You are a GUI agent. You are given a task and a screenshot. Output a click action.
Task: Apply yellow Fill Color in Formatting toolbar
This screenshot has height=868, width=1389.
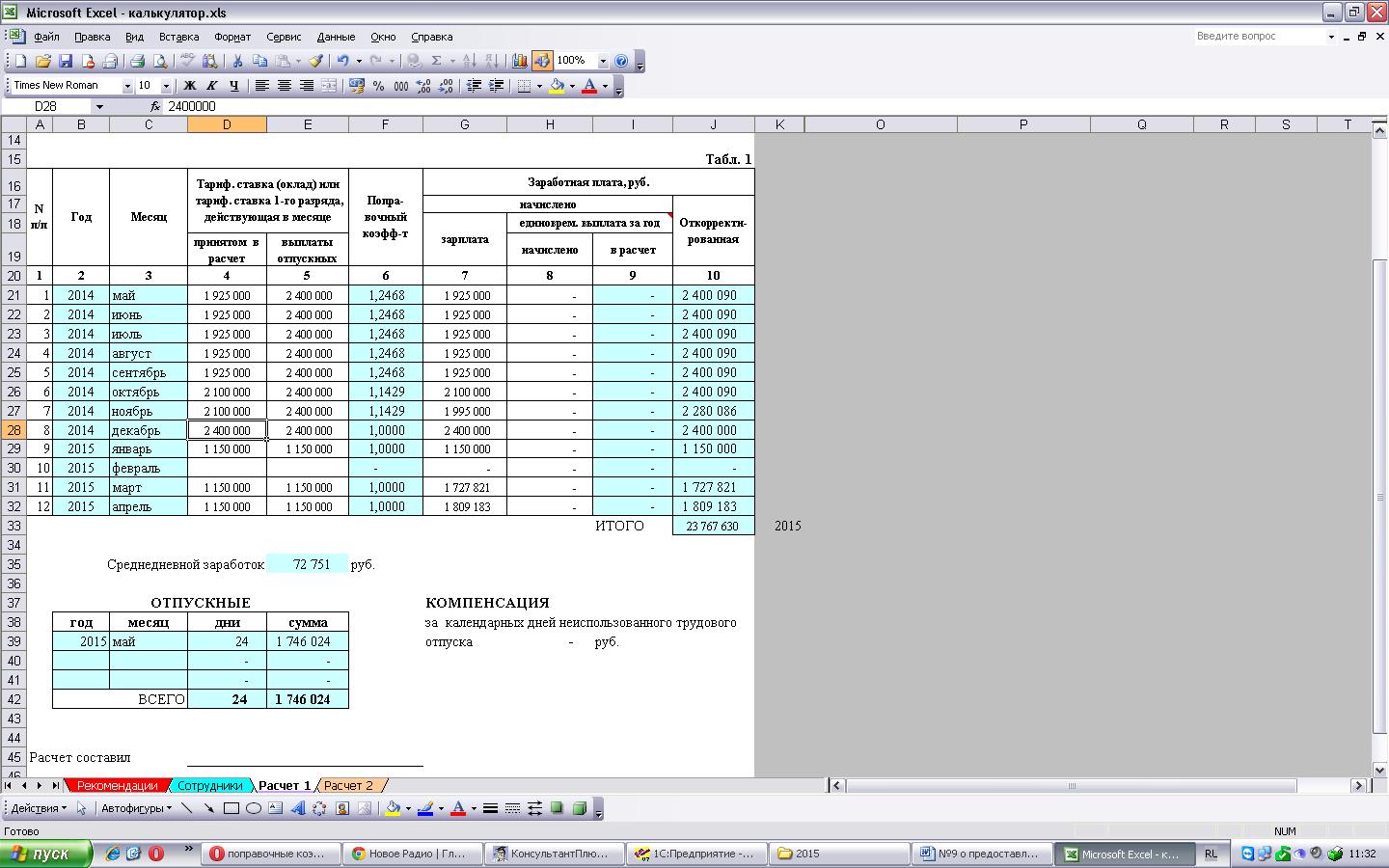pos(557,86)
